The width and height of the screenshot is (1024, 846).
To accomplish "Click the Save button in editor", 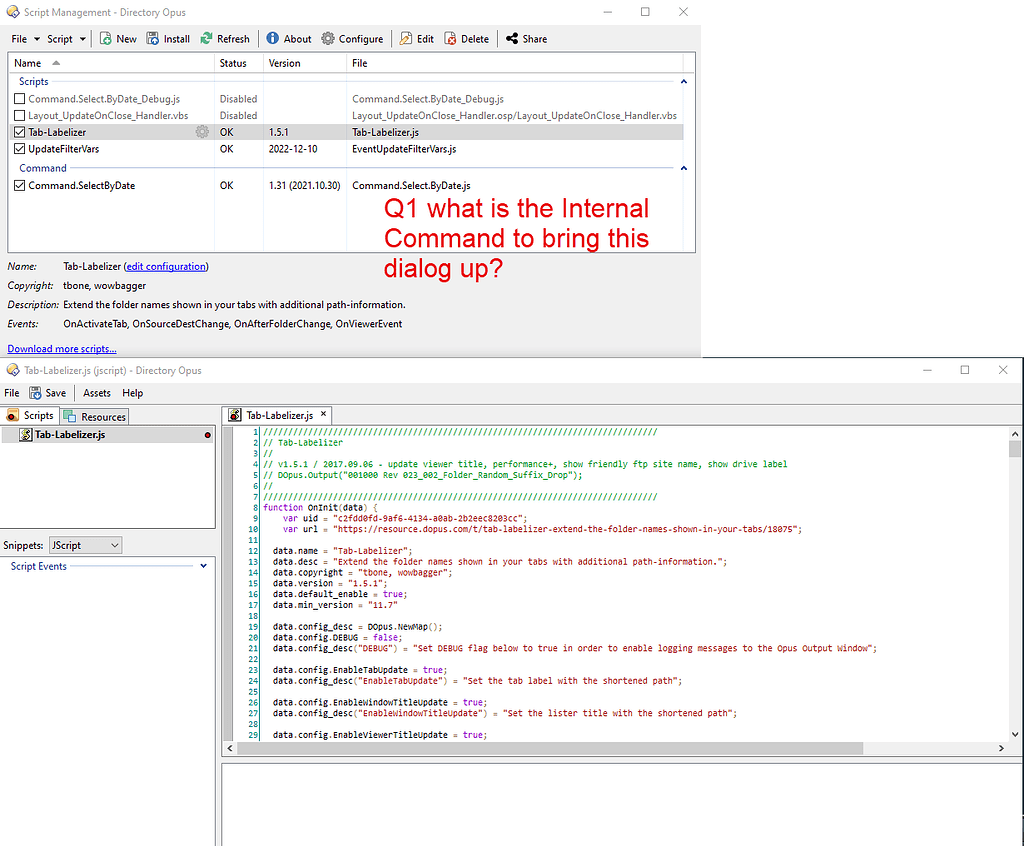I will click(48, 393).
